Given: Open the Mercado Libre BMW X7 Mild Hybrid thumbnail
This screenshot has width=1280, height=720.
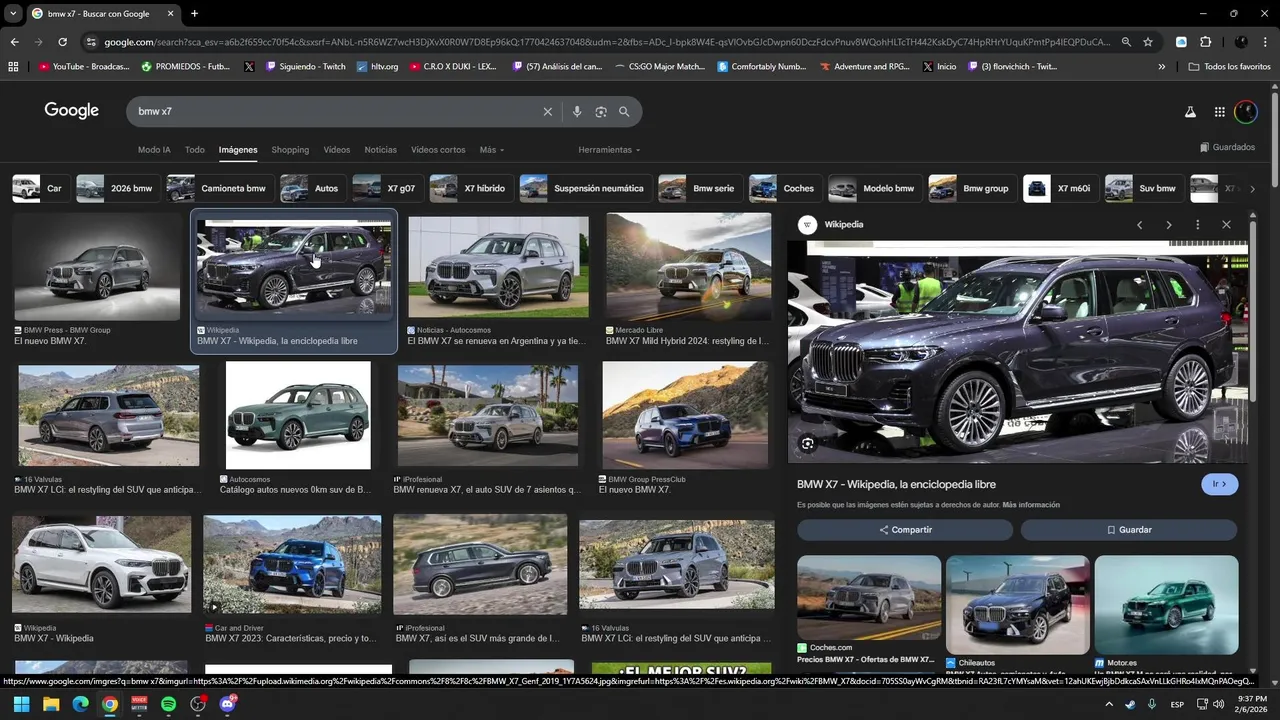Looking at the screenshot, I should (688, 266).
